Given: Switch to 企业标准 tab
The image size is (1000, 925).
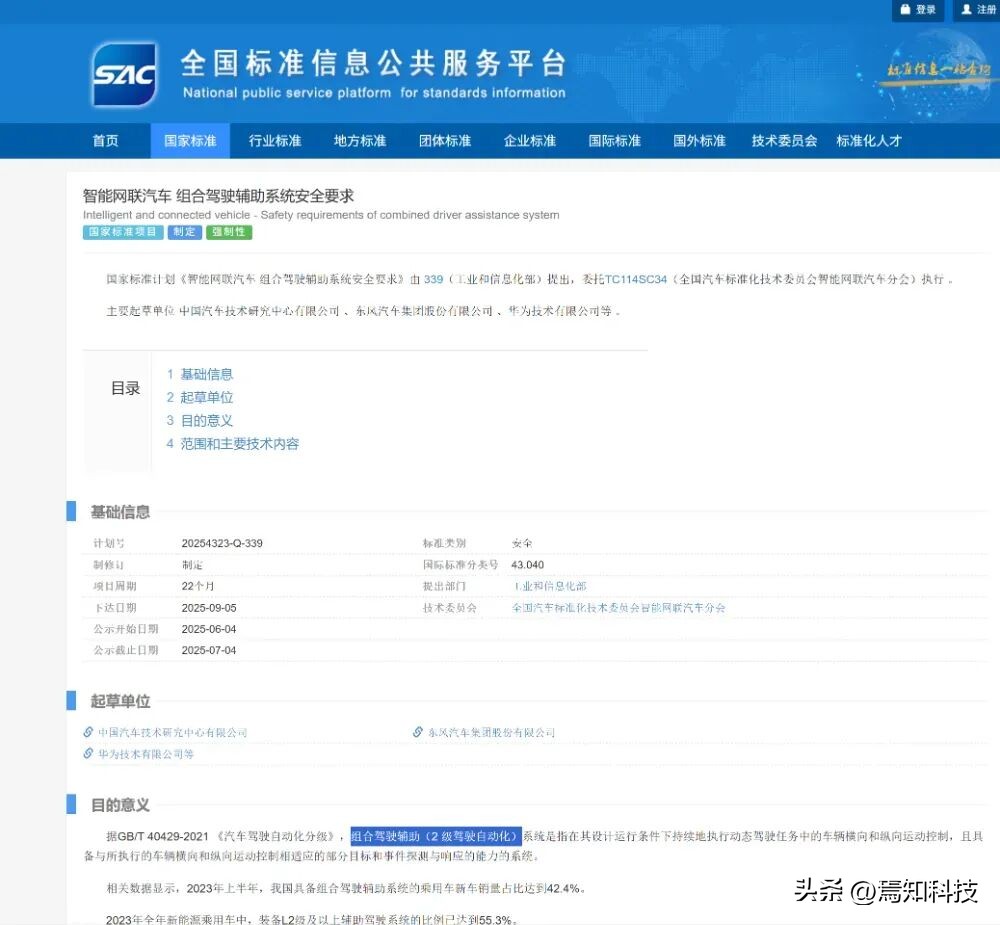Looking at the screenshot, I should [529, 140].
